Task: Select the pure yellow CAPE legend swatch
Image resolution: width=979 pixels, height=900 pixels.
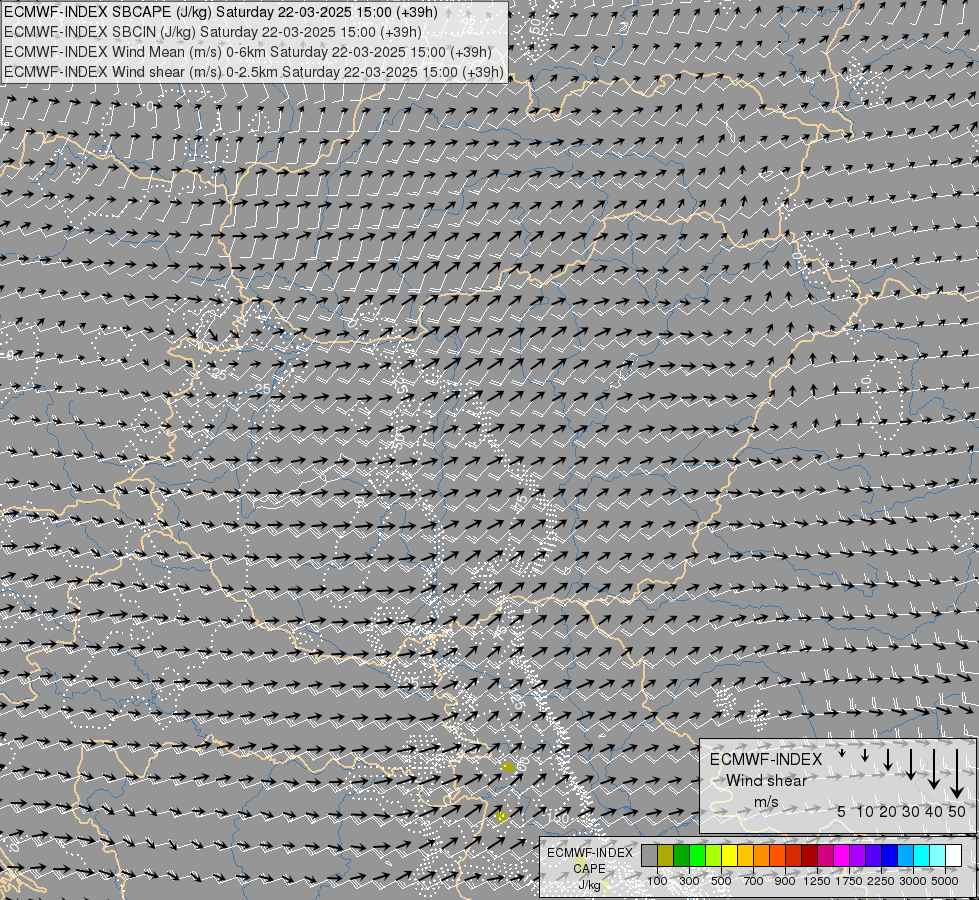Action: point(729,855)
